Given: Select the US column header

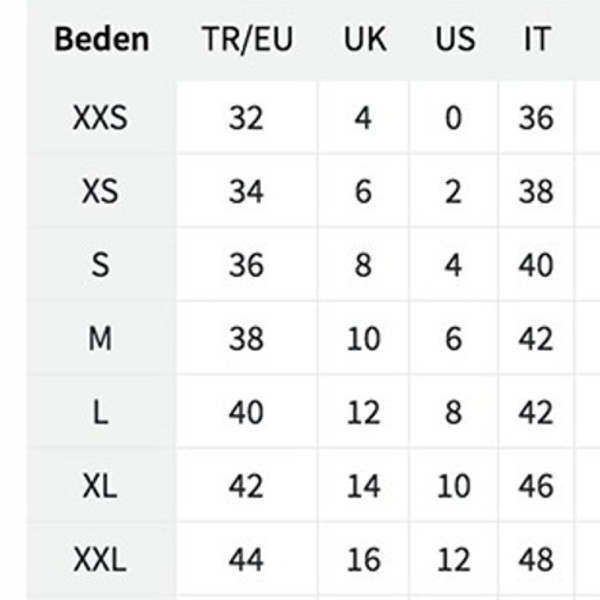Looking at the screenshot, I should coord(455,39).
